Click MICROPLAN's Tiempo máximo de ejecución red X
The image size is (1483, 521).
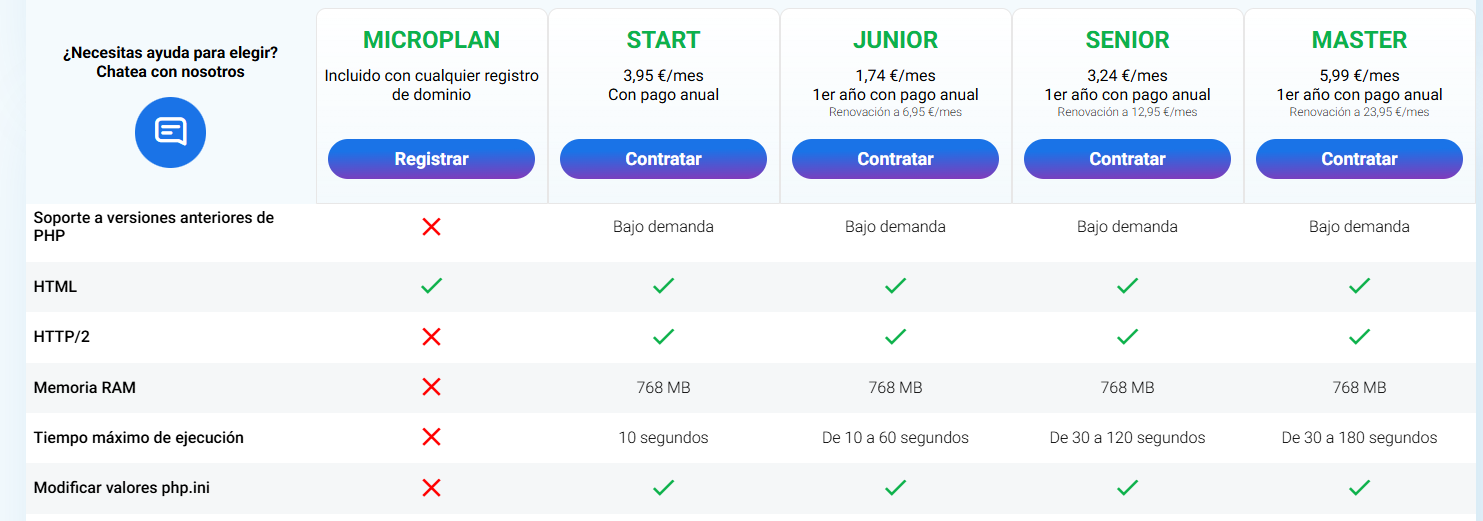point(431,437)
